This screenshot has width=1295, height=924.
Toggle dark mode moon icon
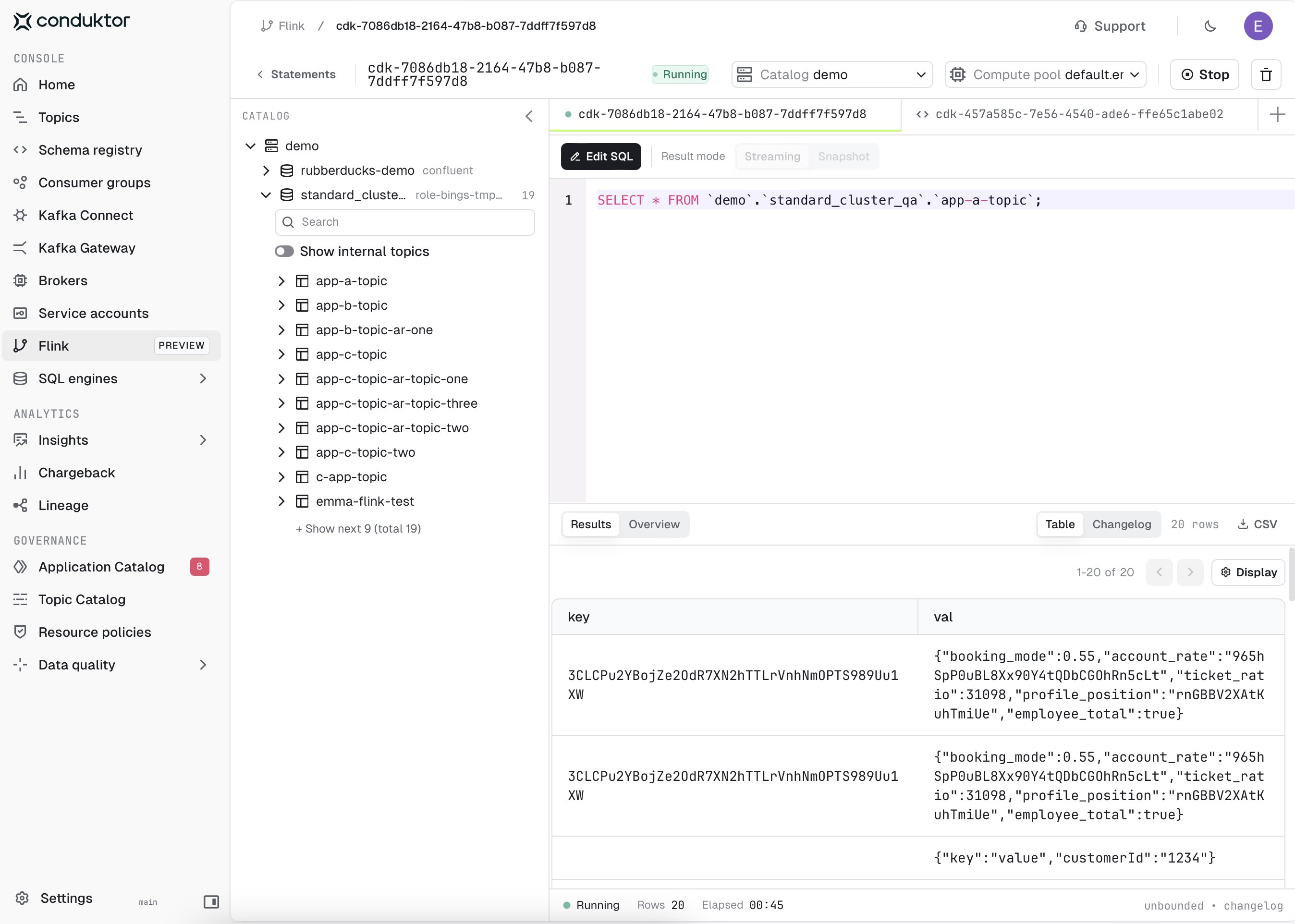click(x=1210, y=26)
